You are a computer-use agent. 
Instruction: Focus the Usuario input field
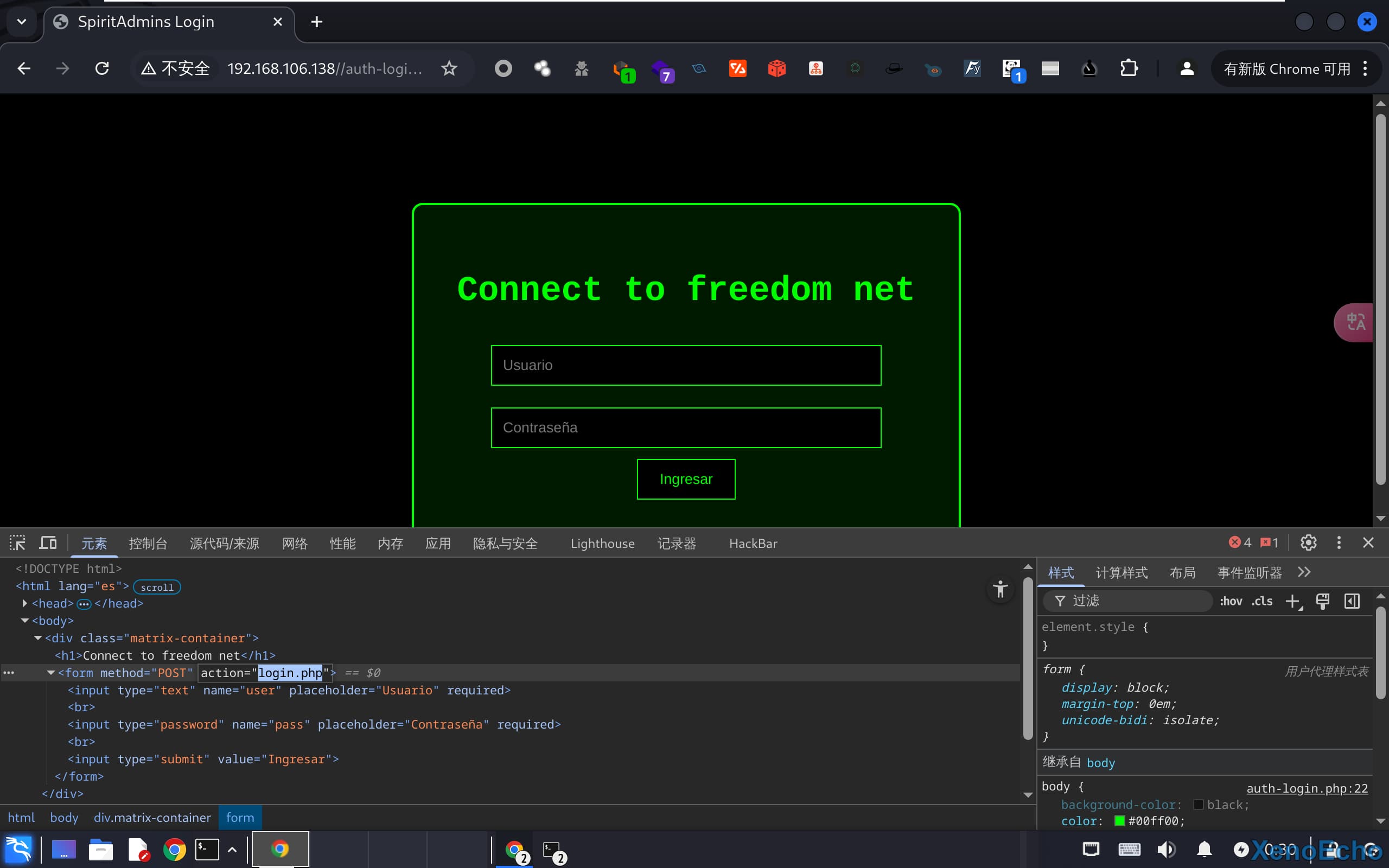[x=686, y=365]
